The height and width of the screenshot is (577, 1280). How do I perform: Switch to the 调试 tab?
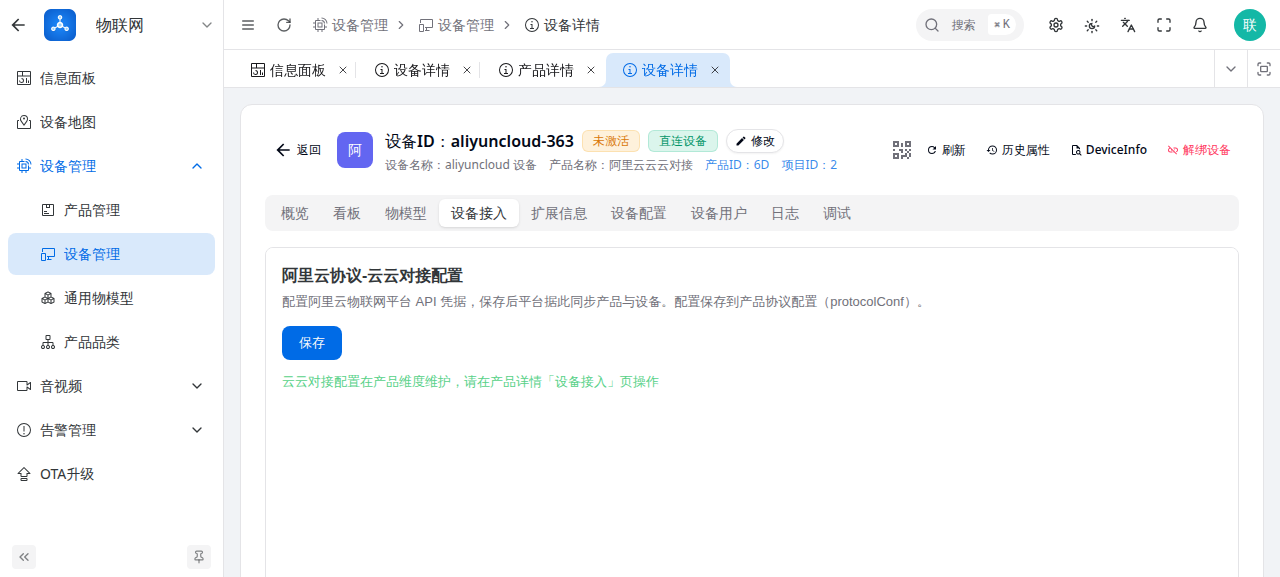click(x=837, y=213)
